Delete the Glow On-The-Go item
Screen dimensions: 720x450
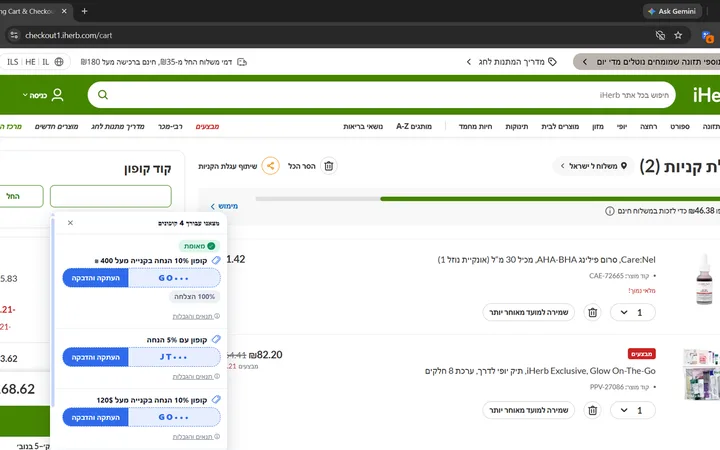[x=592, y=410]
